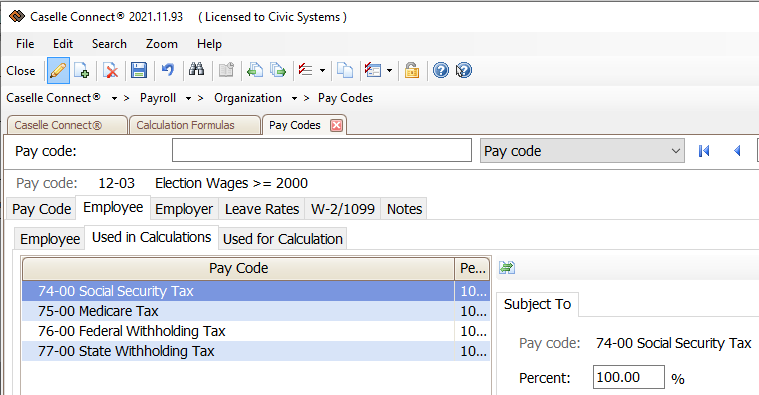Open dropdown arrow beside red checklist icon
This screenshot has height=395, width=759.
point(322,71)
